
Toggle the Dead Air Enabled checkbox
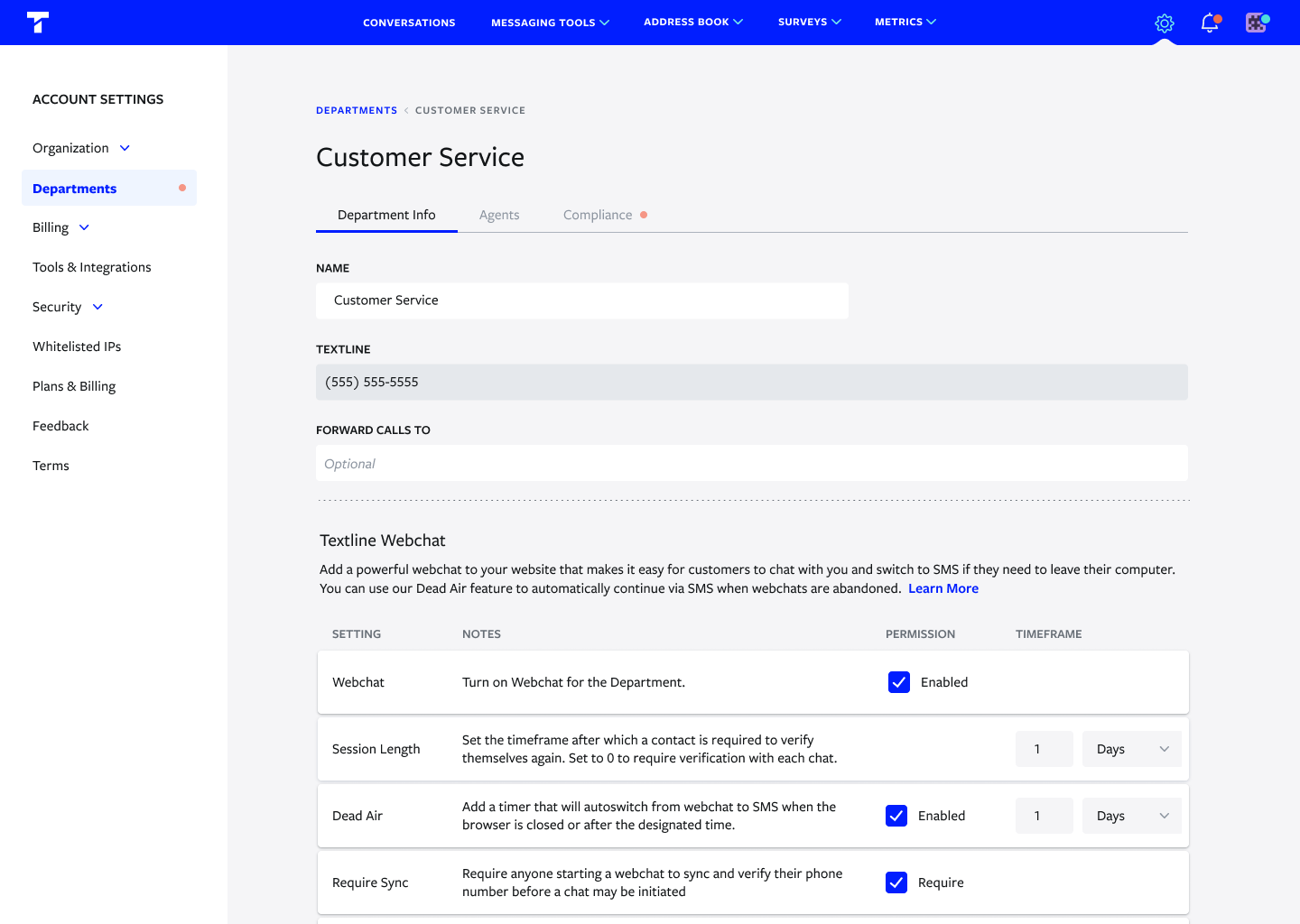point(896,816)
